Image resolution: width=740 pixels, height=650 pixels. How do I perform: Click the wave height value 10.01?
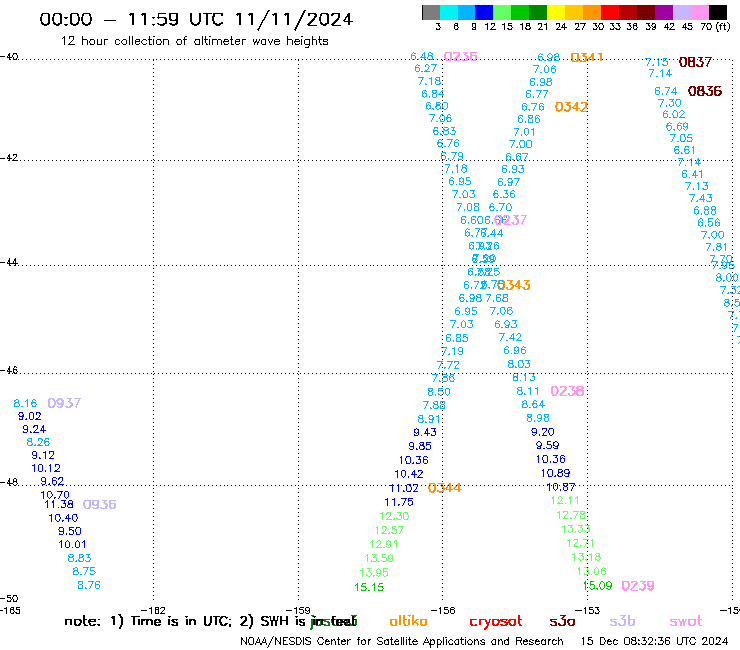click(x=72, y=545)
